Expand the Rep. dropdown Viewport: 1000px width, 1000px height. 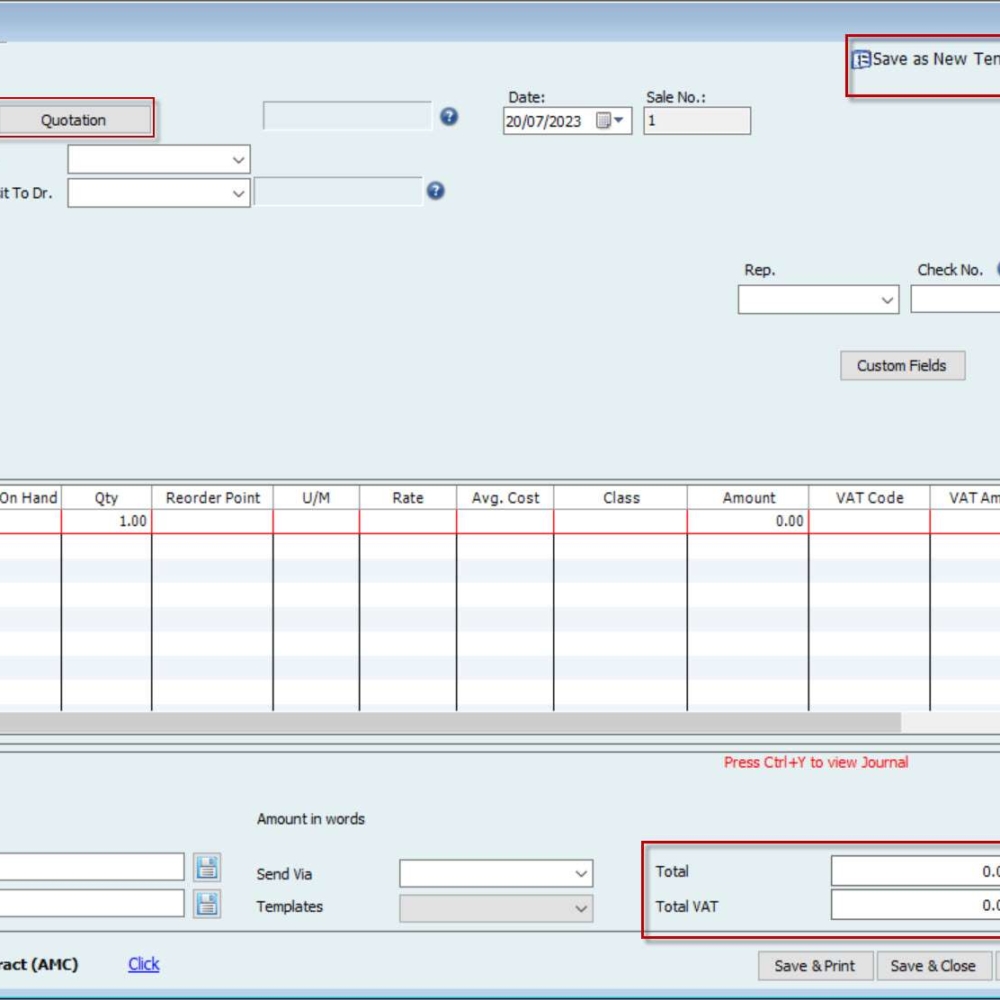tap(818, 300)
